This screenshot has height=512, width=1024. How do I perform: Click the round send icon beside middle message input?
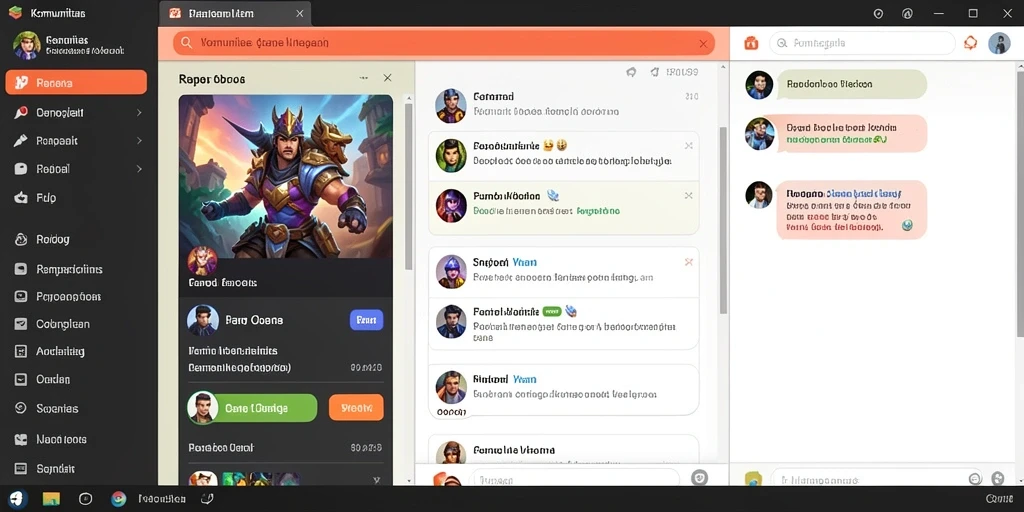click(699, 477)
